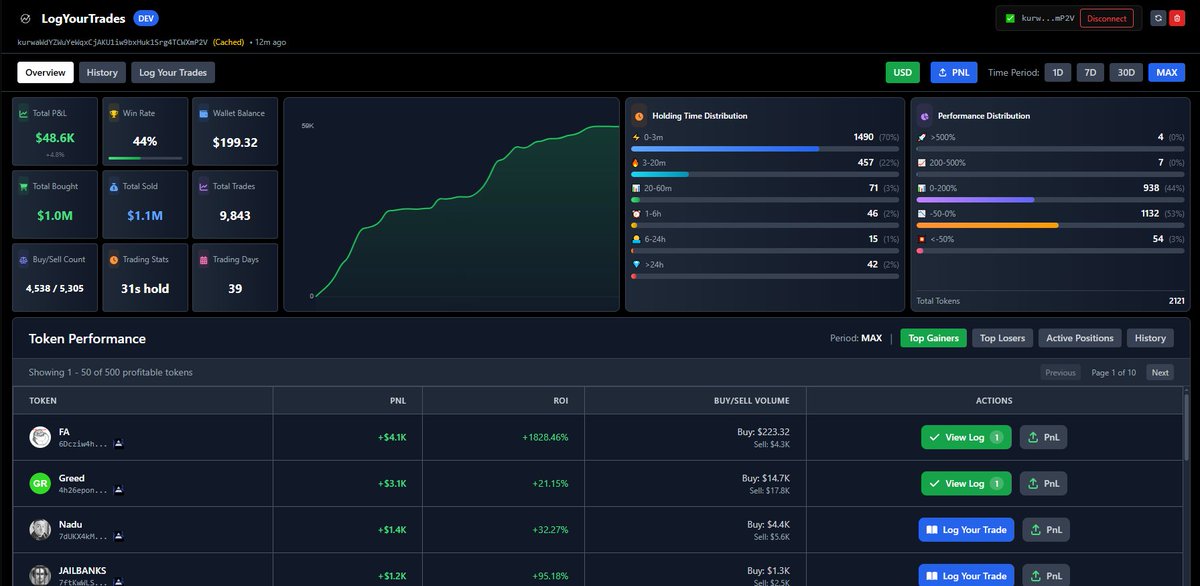Show the Top Losers list

[1003, 338]
